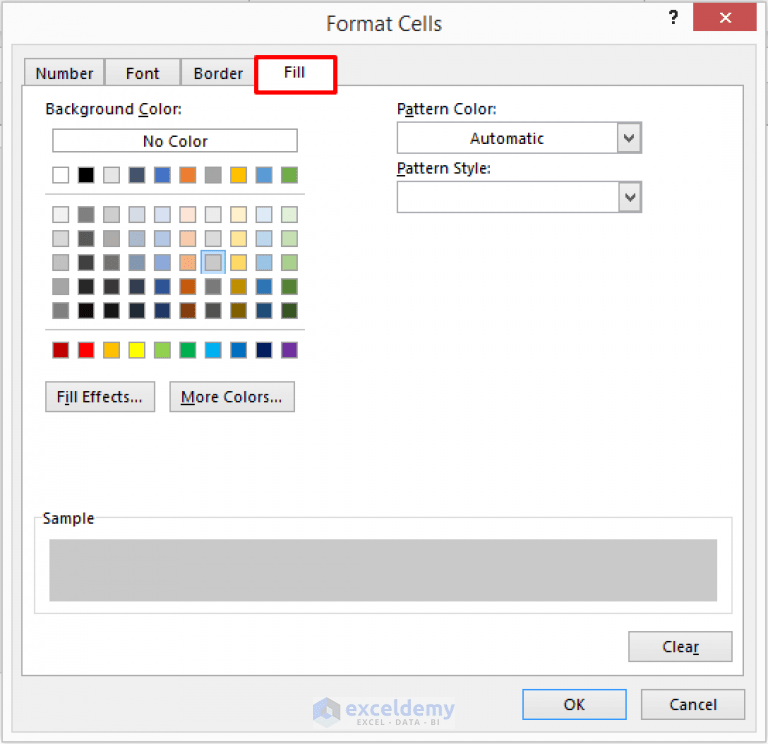Expand the Pattern Style dropdown arrow
This screenshot has height=744, width=768.
coord(629,197)
